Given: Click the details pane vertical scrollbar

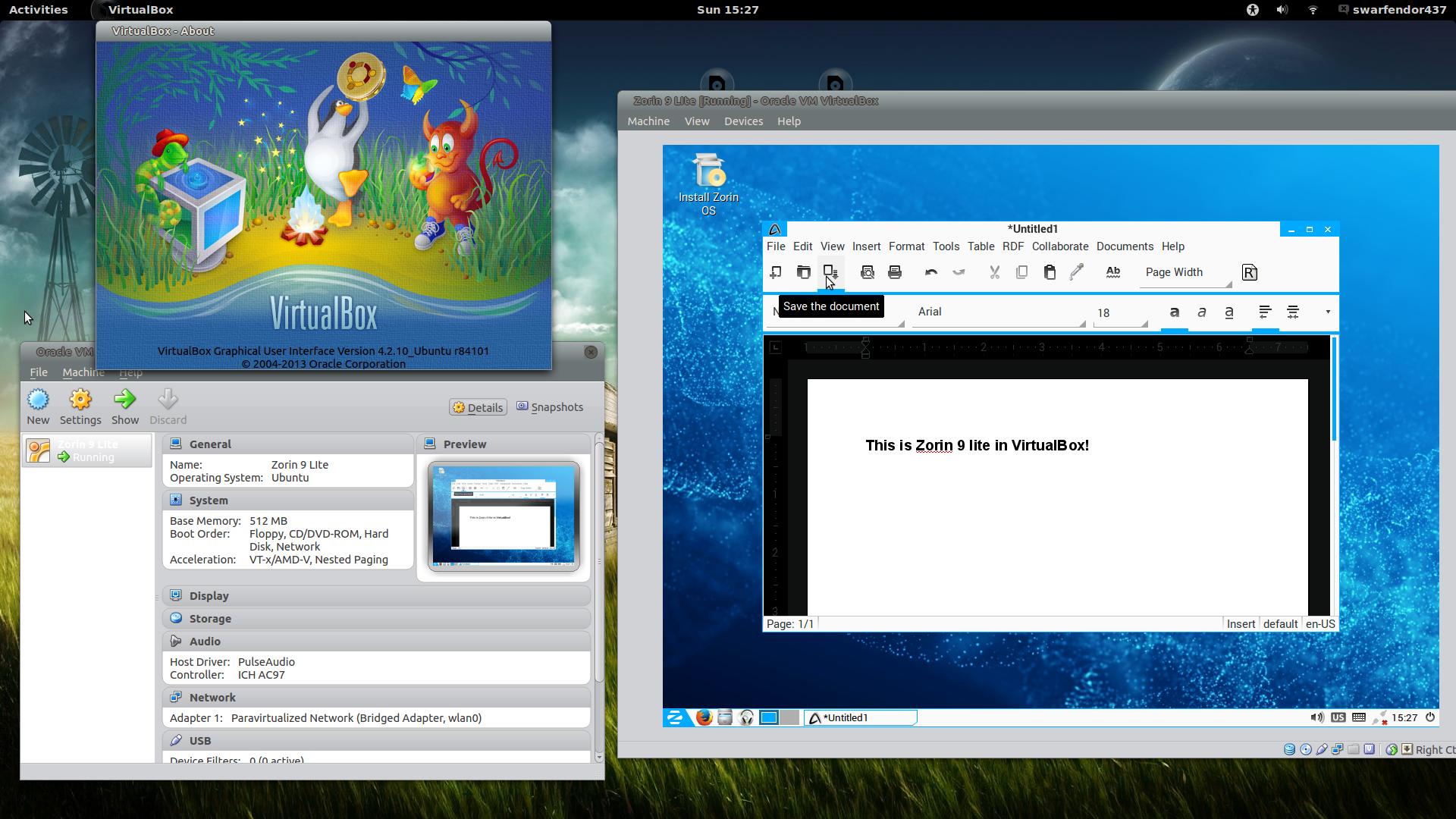Looking at the screenshot, I should tap(599, 561).
